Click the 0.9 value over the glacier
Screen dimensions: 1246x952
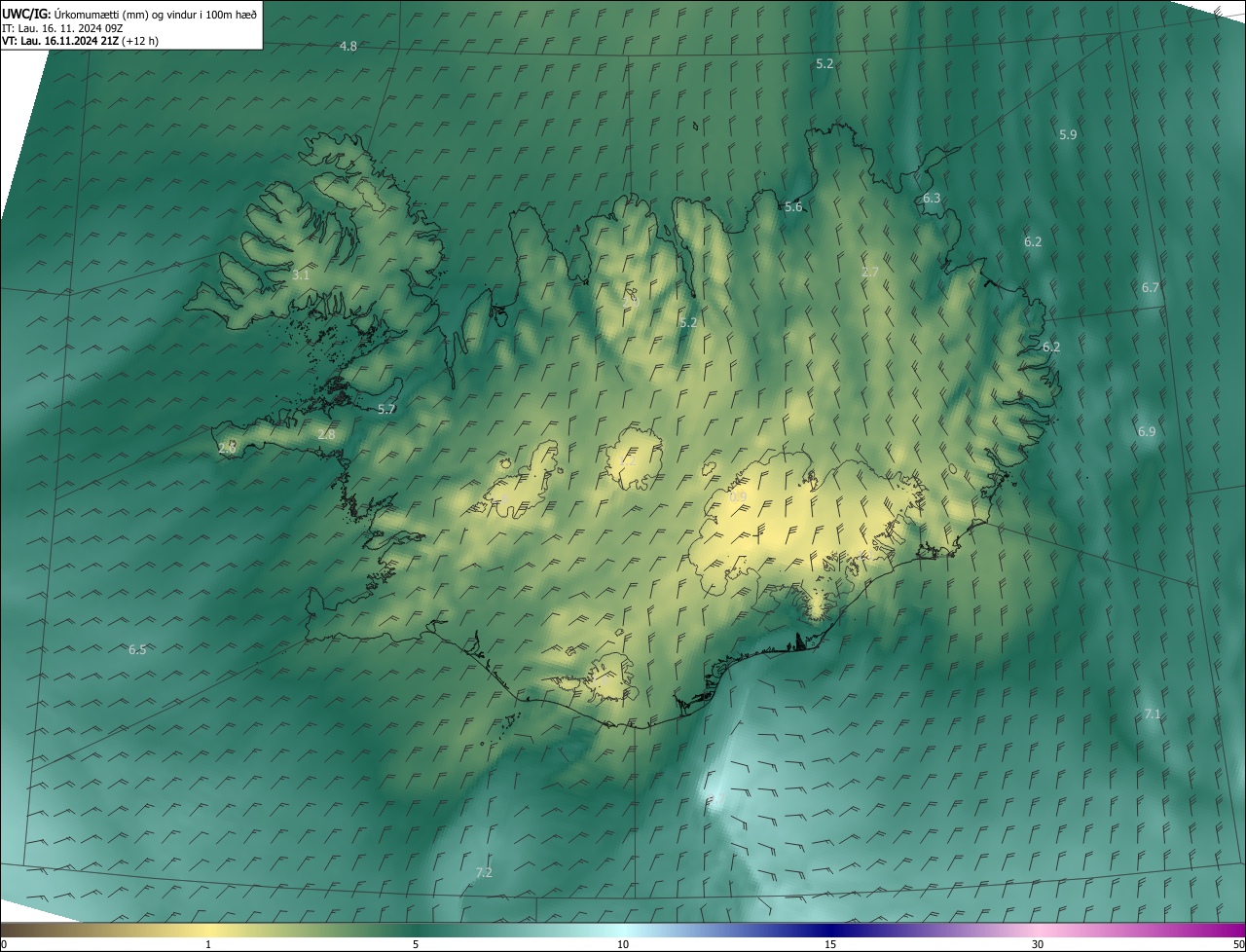coord(738,497)
